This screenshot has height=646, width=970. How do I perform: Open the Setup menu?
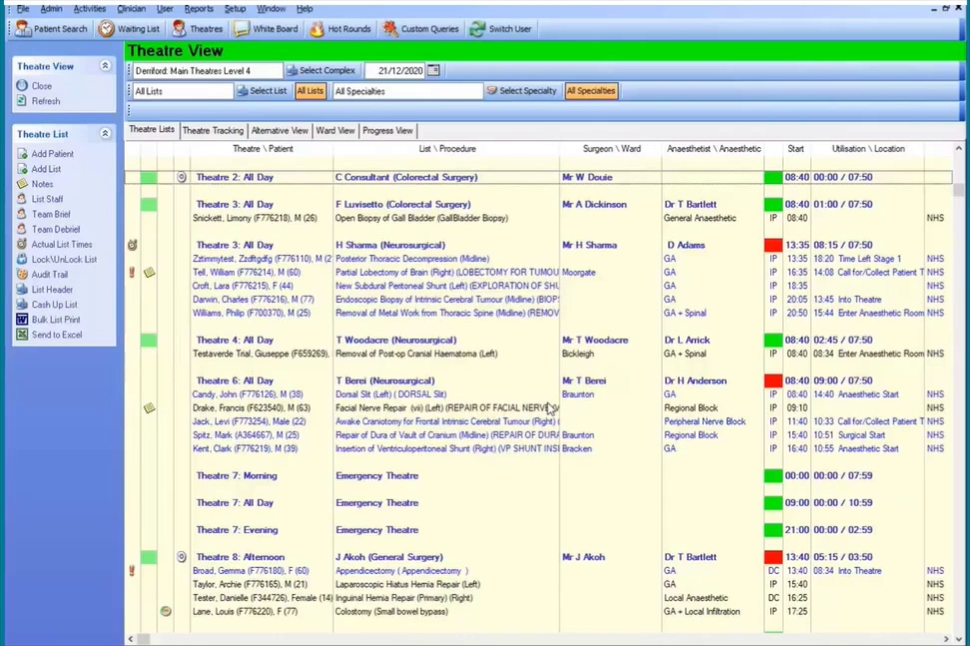pos(235,9)
